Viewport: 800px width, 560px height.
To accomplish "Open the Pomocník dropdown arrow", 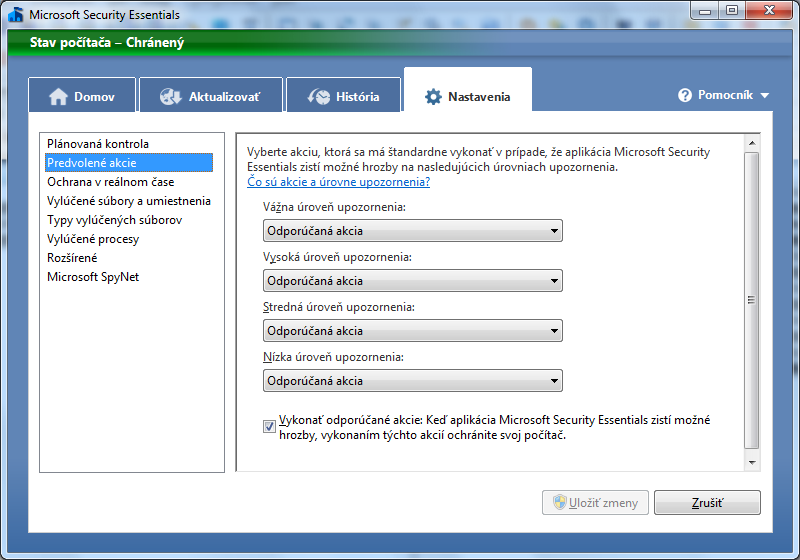I will click(765, 96).
